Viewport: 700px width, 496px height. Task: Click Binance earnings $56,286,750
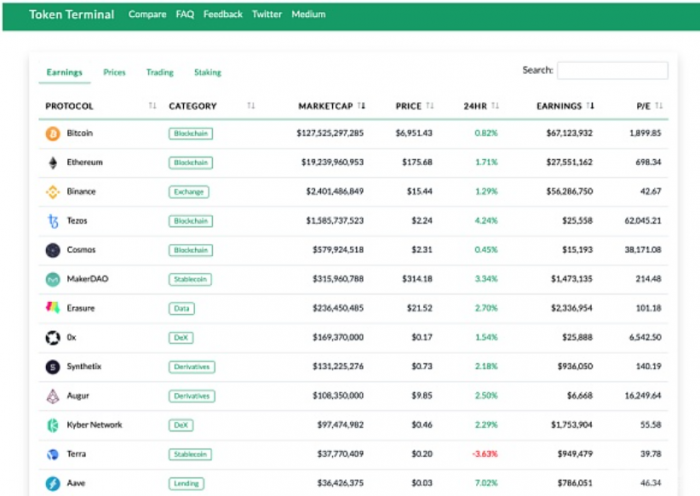pyautogui.click(x=570, y=192)
